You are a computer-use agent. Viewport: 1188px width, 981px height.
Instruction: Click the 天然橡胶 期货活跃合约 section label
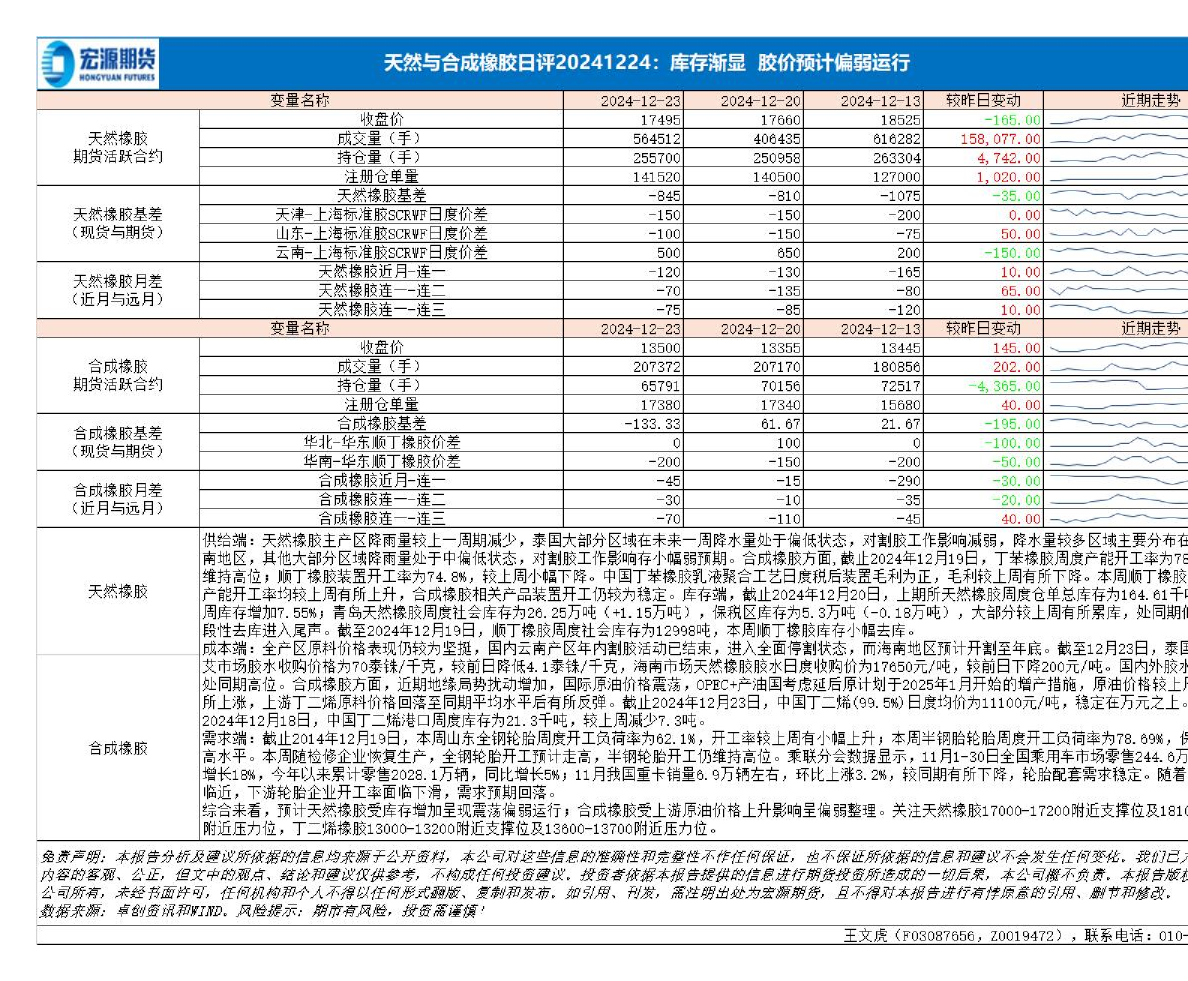118,148
